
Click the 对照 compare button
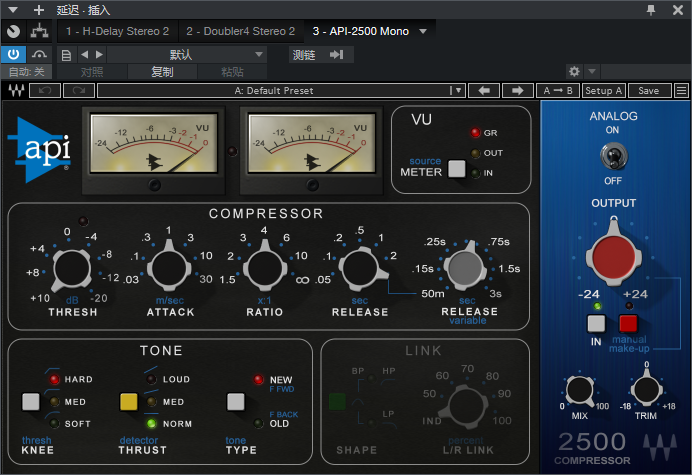92,72
